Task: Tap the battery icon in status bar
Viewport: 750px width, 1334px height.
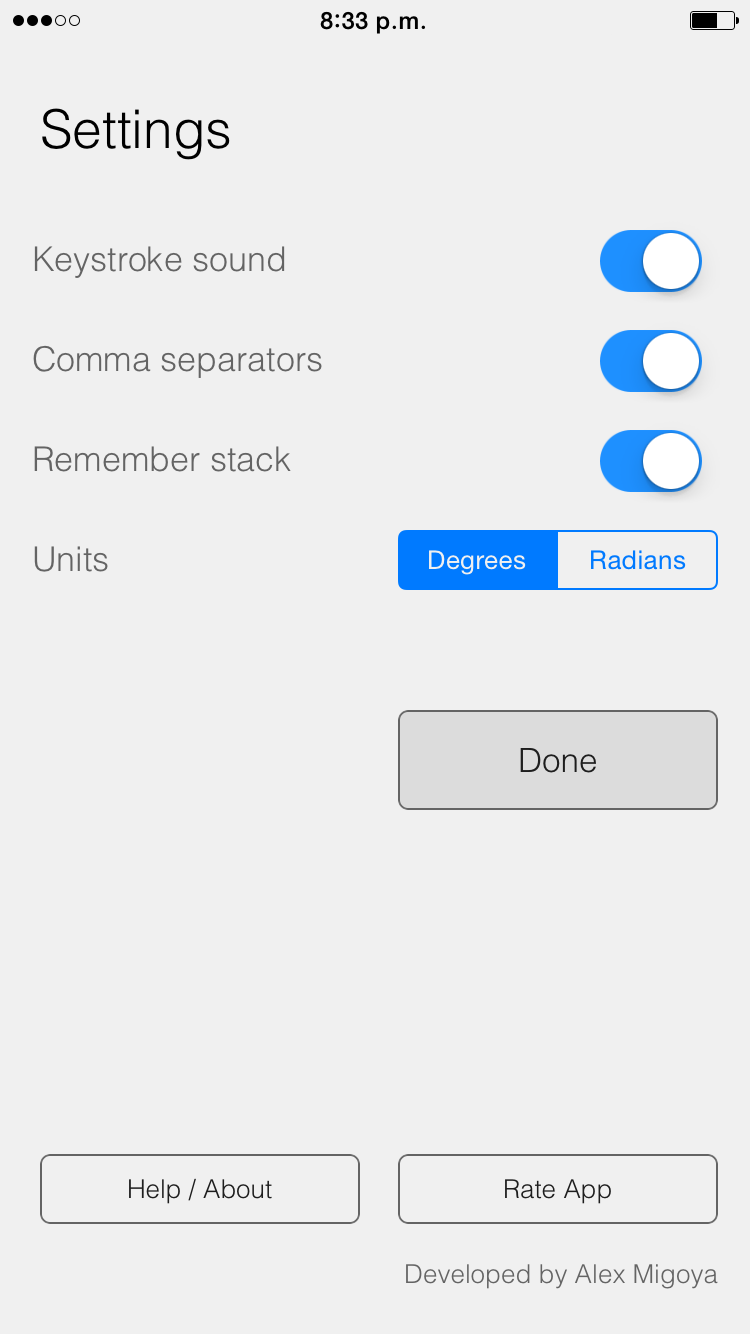Action: click(x=714, y=21)
